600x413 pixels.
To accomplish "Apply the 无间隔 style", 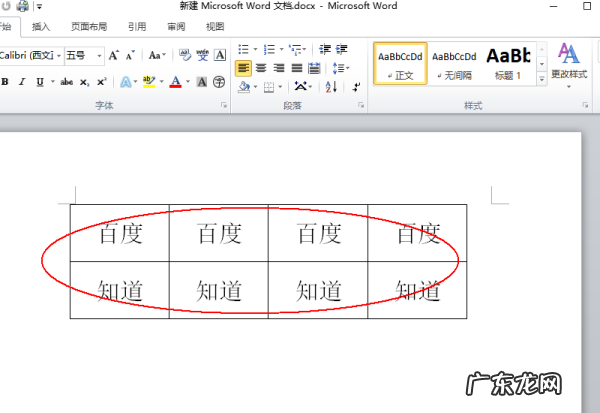I will pyautogui.click(x=454, y=64).
